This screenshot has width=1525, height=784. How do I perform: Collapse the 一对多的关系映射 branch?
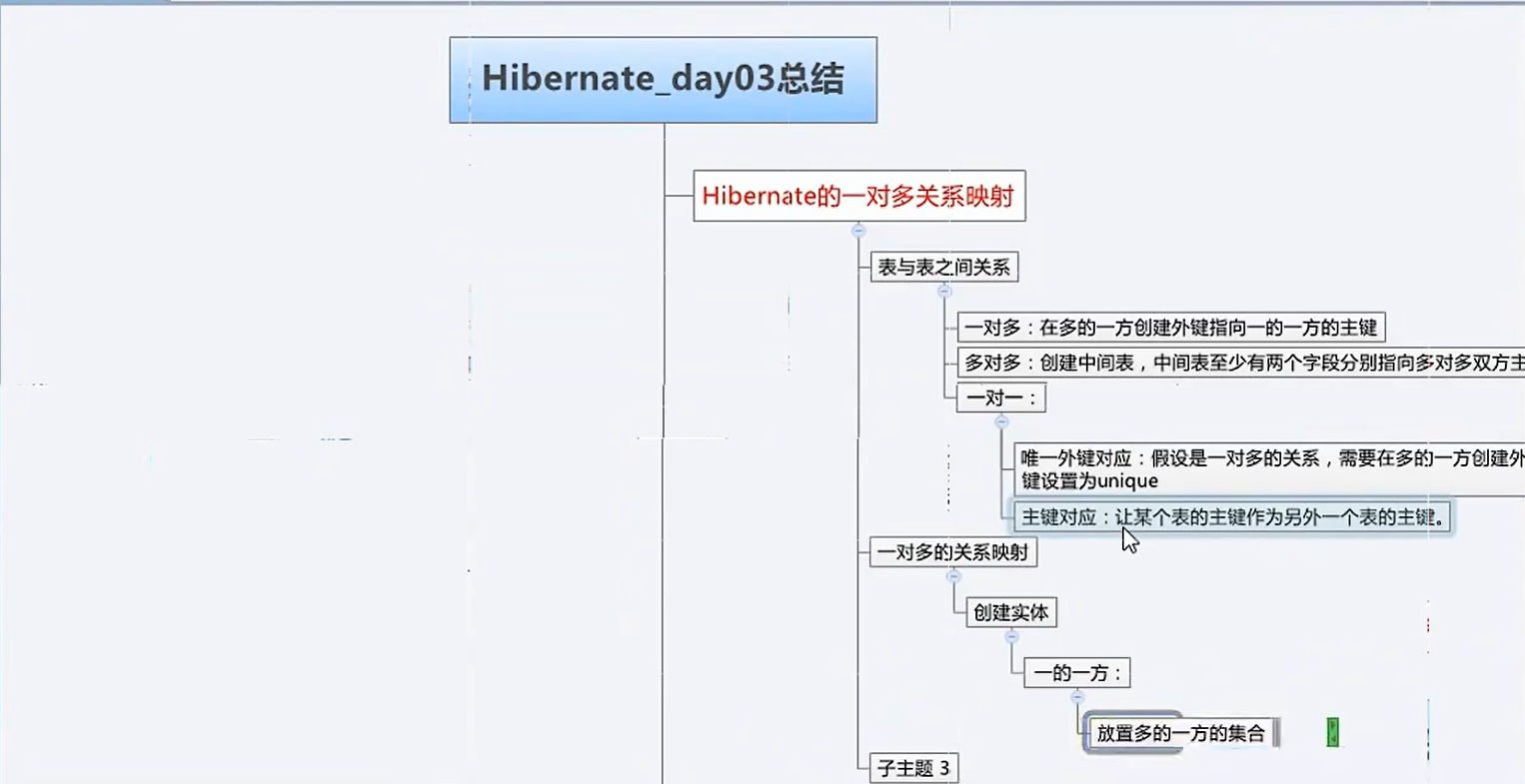click(x=953, y=576)
